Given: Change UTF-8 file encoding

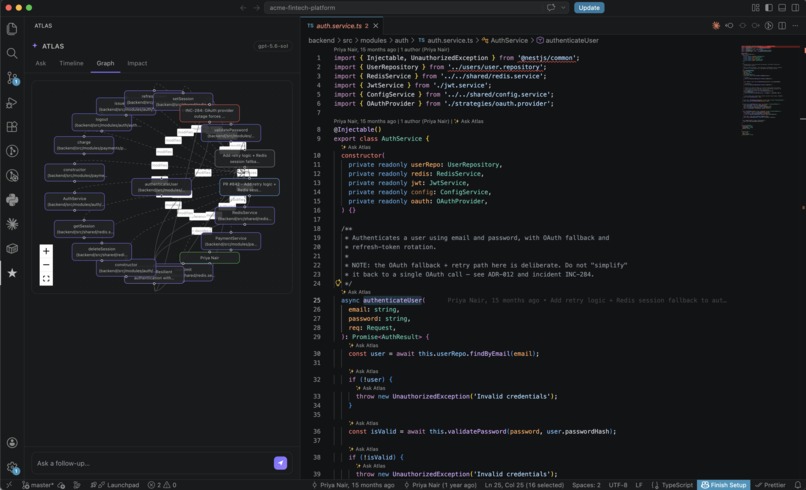Looking at the screenshot, I should tap(618, 485).
